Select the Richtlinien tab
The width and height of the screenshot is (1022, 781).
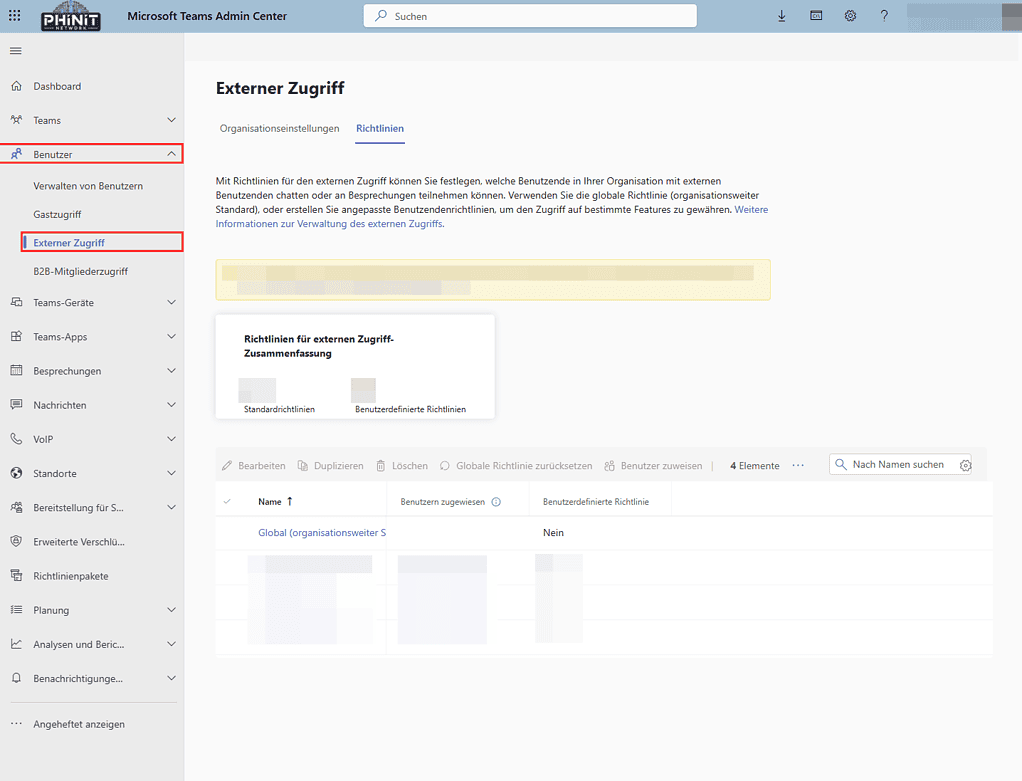pos(379,128)
